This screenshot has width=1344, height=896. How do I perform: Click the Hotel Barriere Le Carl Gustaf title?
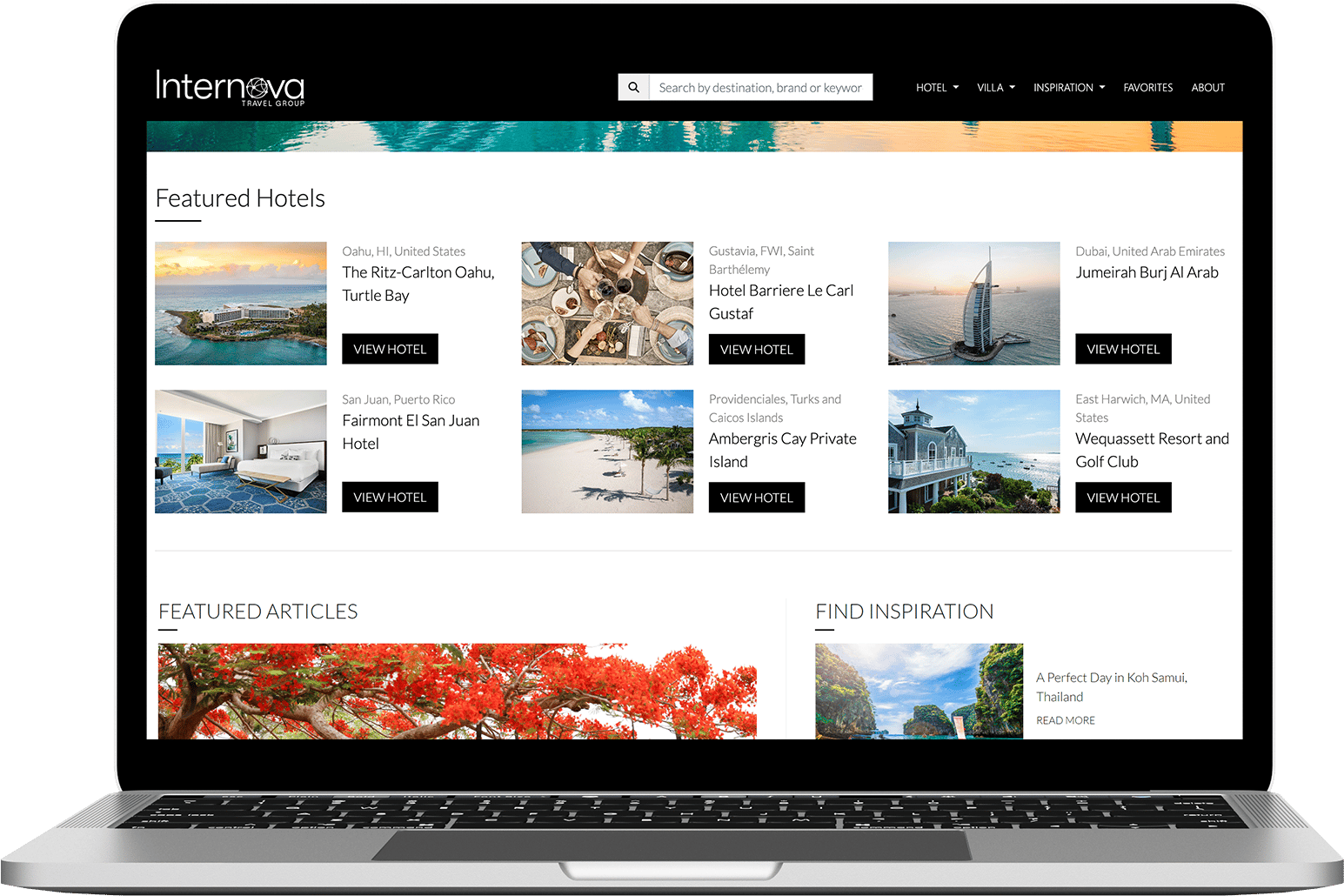click(x=781, y=302)
